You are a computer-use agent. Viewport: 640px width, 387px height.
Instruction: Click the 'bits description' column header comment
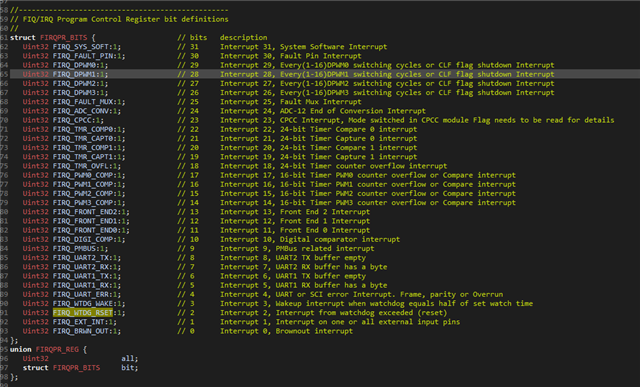tap(222, 38)
